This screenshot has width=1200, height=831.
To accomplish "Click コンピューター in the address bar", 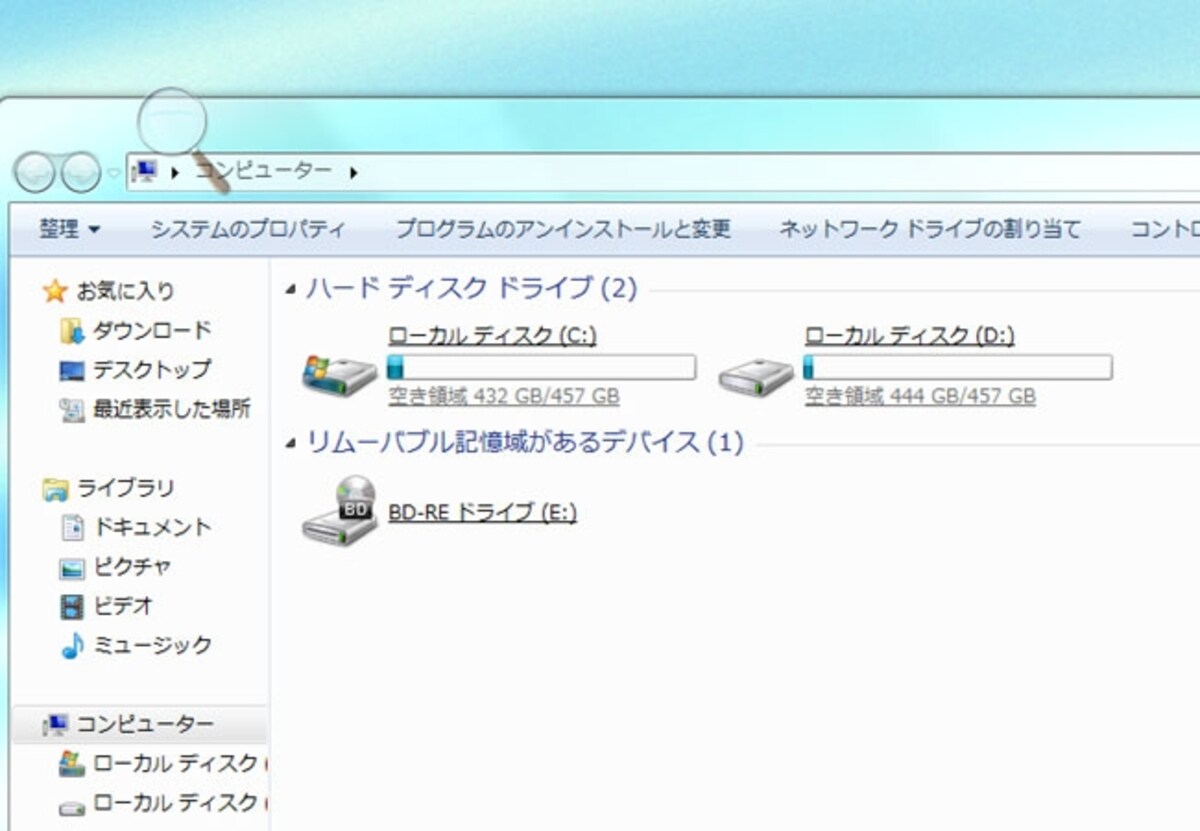I will point(263,172).
